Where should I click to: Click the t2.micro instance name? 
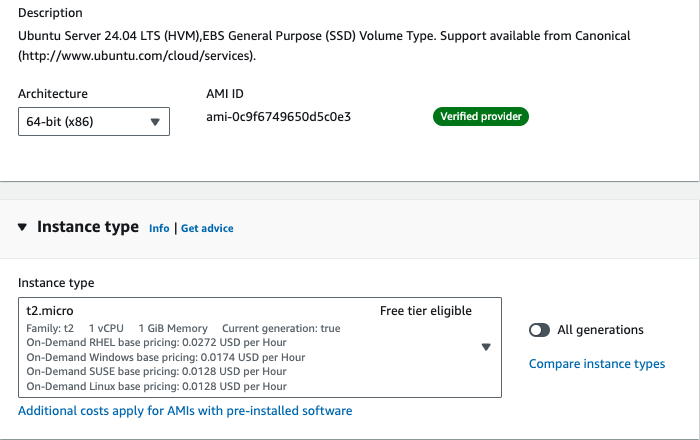(50, 311)
